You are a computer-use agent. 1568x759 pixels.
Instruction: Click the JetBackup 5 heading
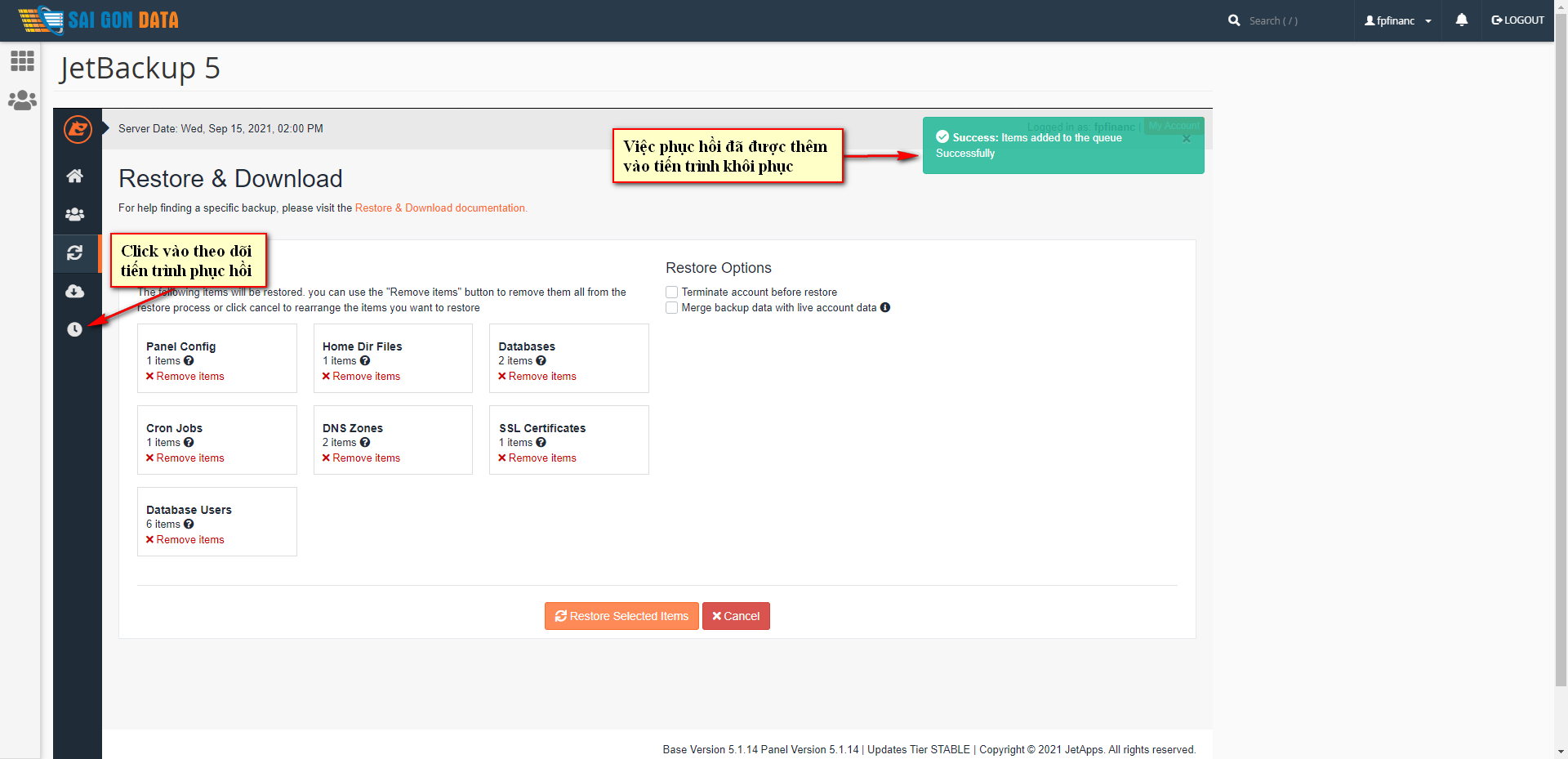(140, 68)
